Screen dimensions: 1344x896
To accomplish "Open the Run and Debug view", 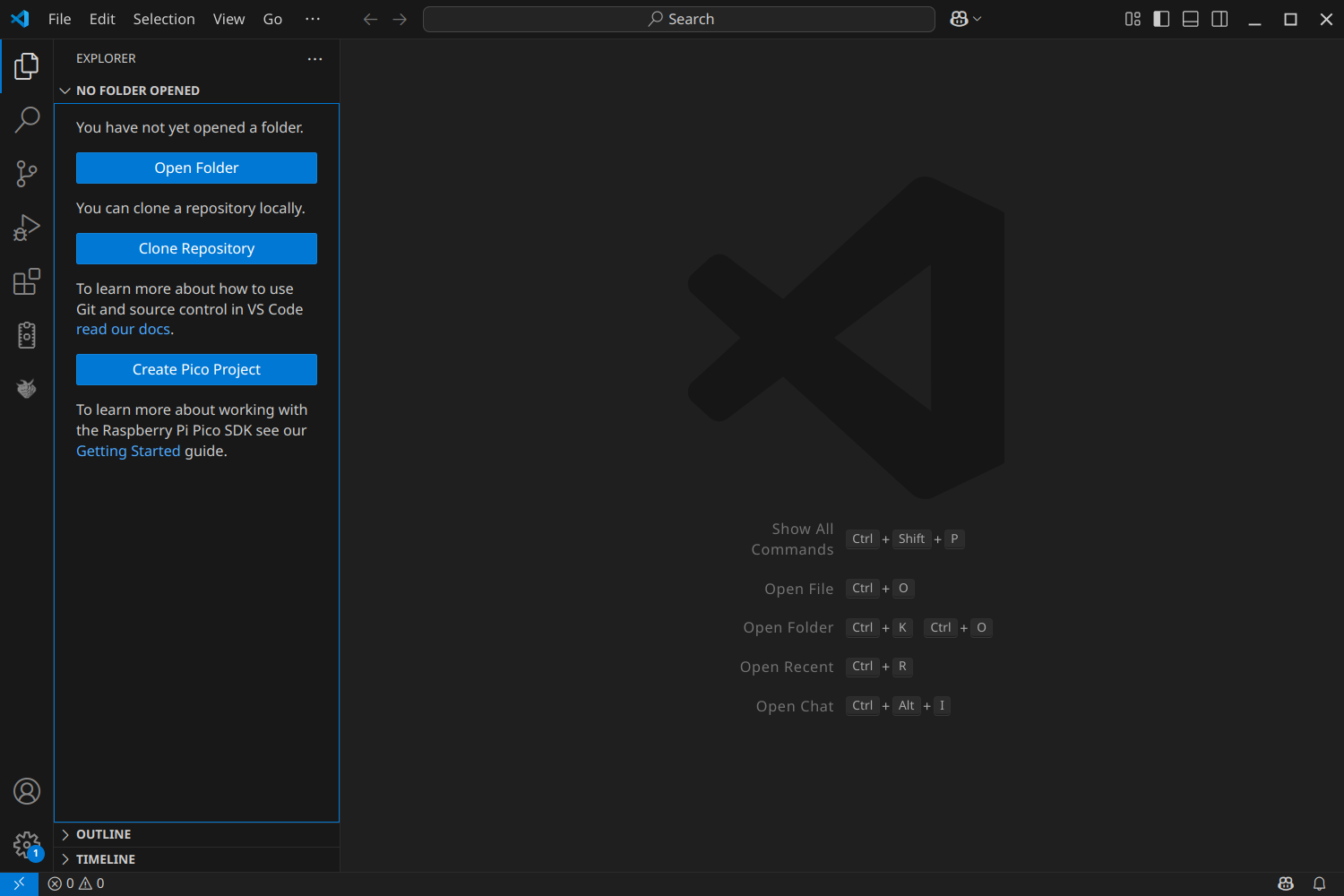I will (27, 228).
